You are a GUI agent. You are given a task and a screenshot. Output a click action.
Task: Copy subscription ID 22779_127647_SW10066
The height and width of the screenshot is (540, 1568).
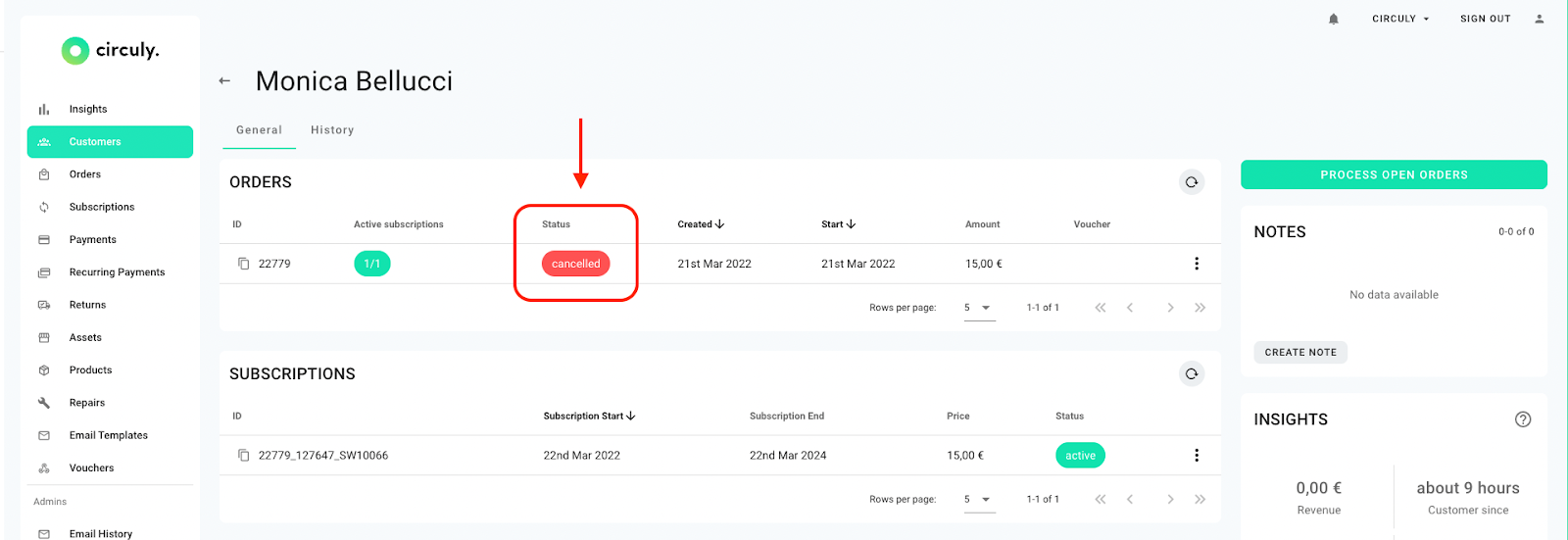(244, 456)
